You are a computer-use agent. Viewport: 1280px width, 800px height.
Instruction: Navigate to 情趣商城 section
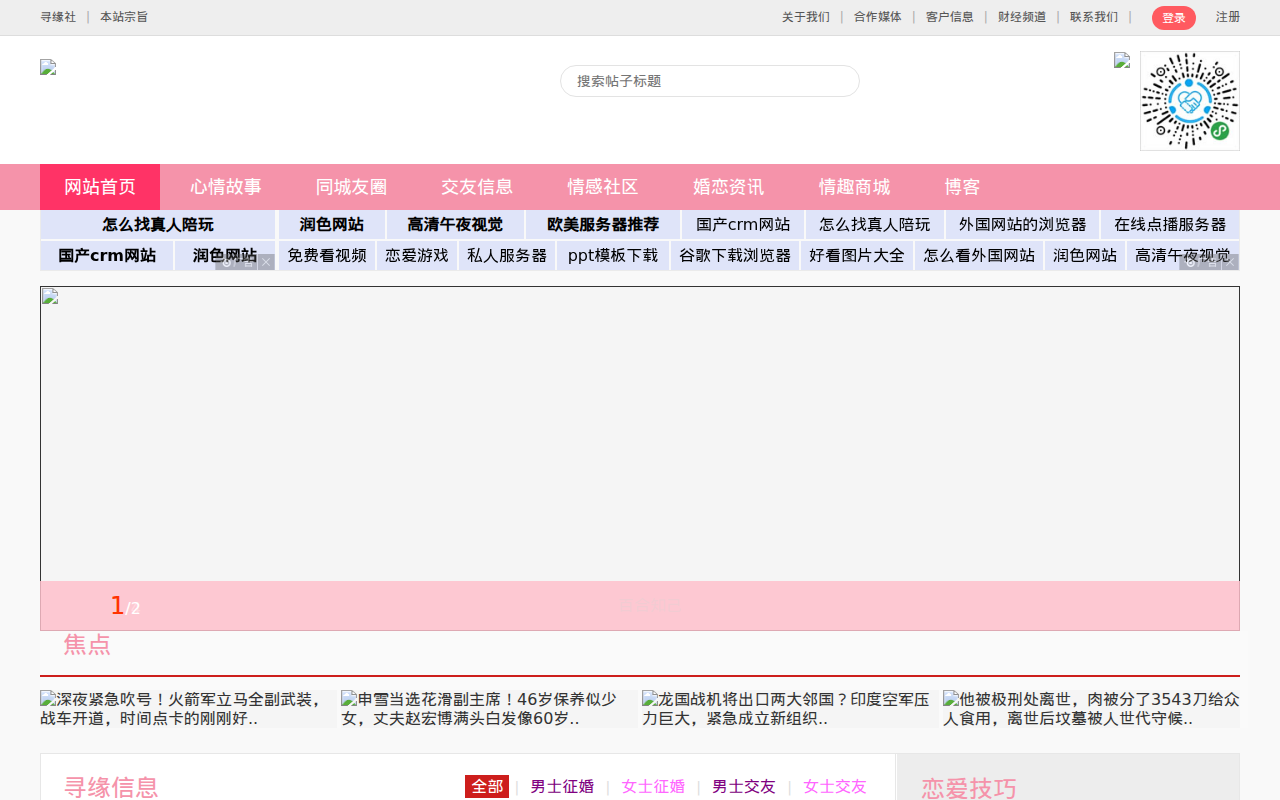(854, 187)
